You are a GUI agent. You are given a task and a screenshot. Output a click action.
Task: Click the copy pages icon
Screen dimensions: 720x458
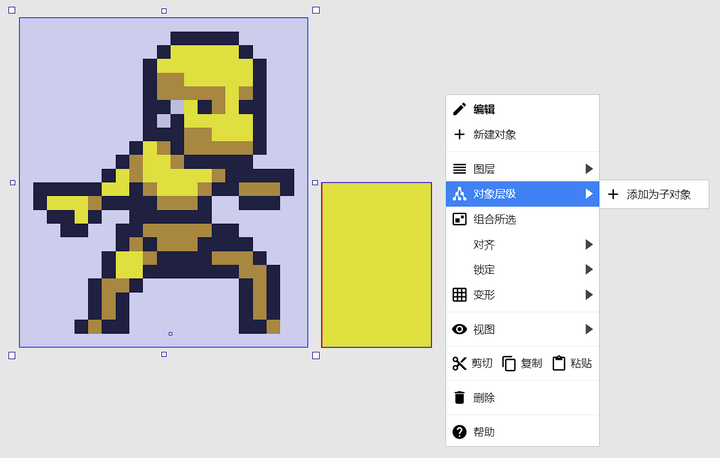pyautogui.click(x=509, y=363)
